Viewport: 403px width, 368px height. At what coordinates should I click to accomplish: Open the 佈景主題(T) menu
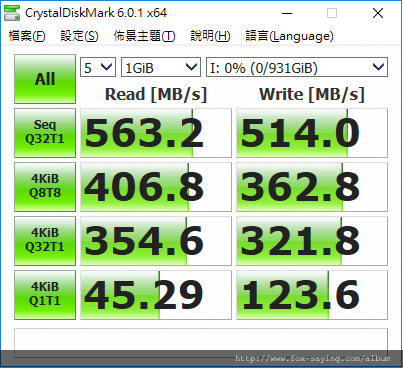tap(144, 36)
